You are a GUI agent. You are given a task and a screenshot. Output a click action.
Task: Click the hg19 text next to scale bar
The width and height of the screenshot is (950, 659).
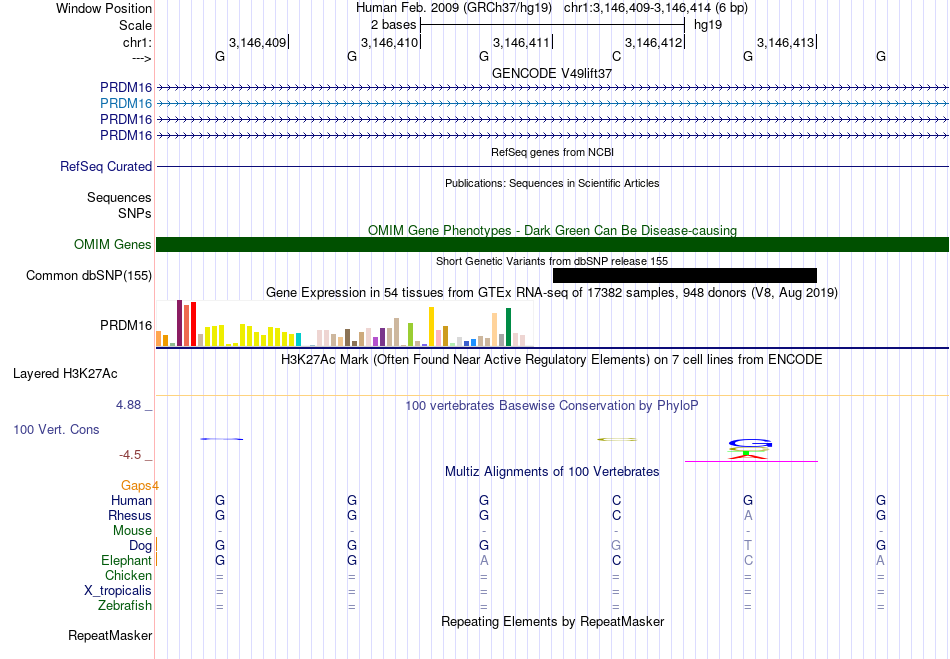[708, 25]
